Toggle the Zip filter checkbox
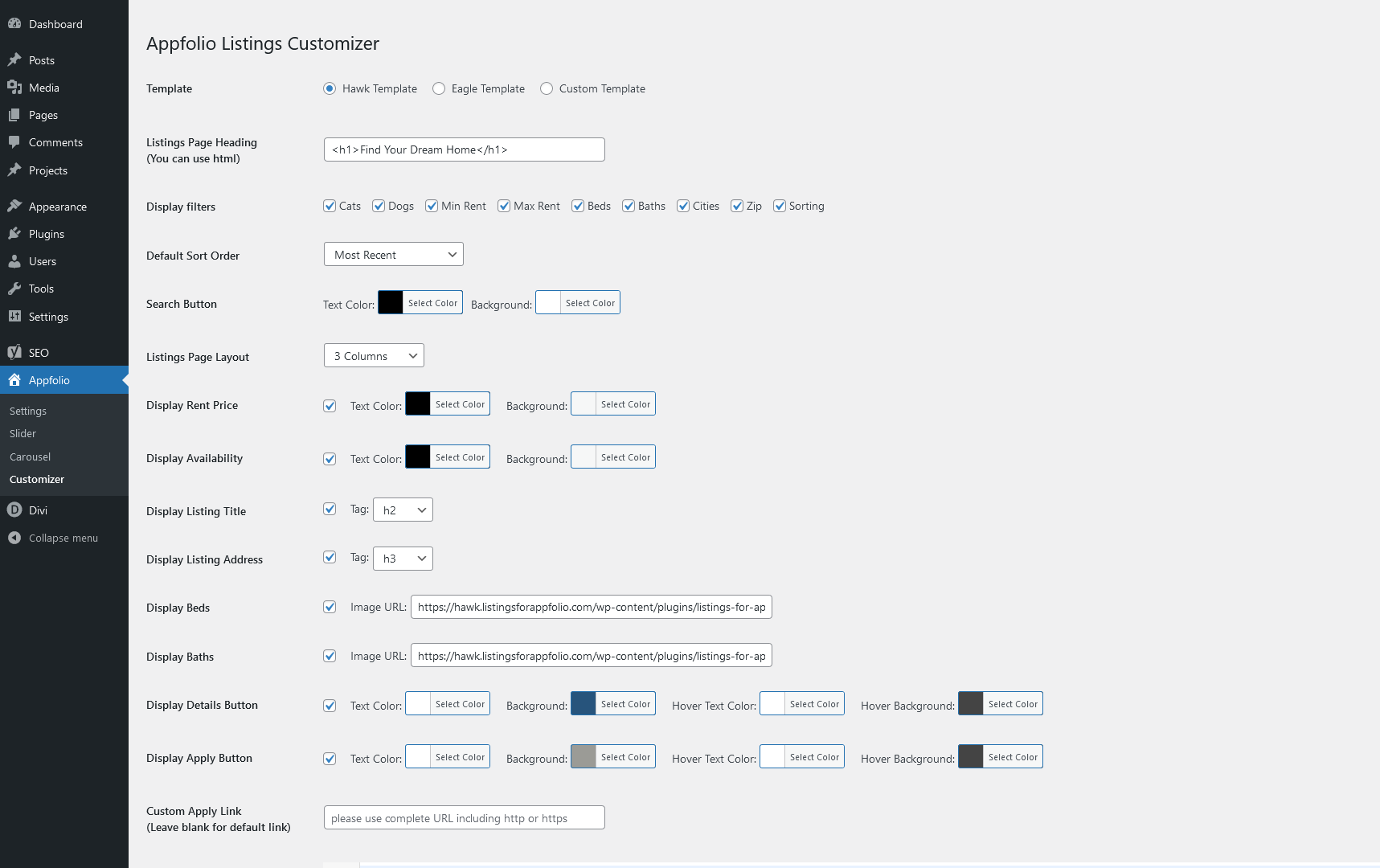The width and height of the screenshot is (1380, 868). point(737,206)
